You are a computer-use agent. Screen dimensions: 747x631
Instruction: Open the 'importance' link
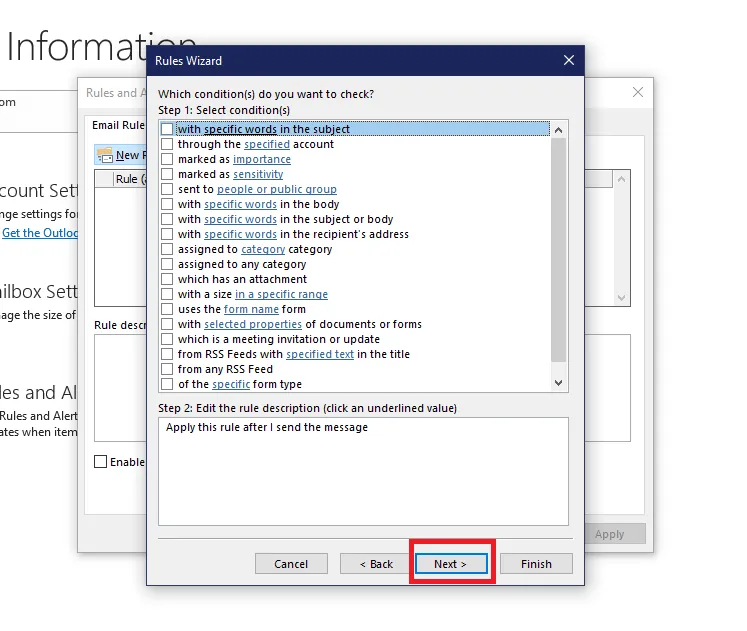(x=262, y=159)
